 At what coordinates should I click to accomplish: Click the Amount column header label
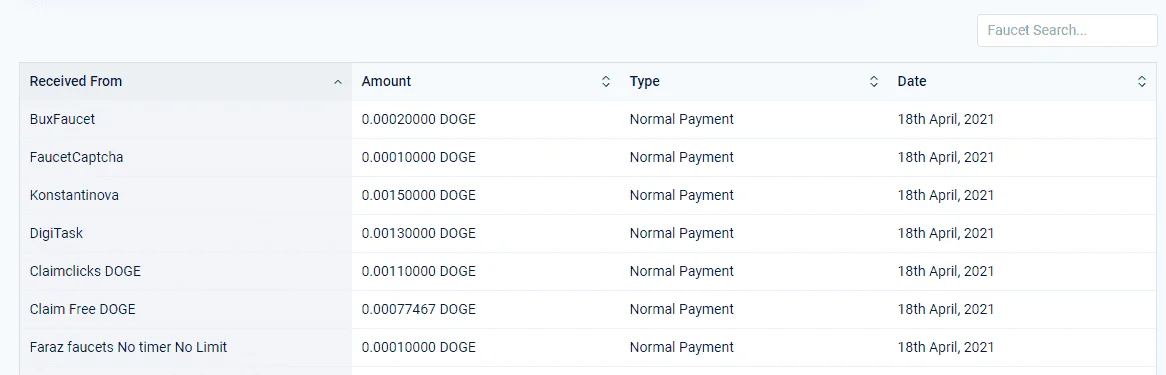[x=386, y=82]
